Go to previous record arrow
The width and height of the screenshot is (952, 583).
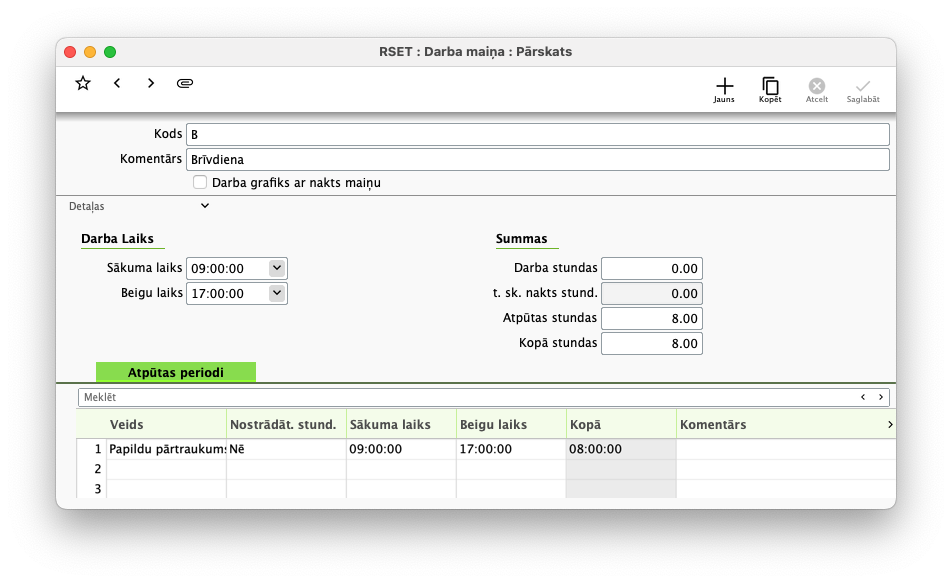(117, 83)
